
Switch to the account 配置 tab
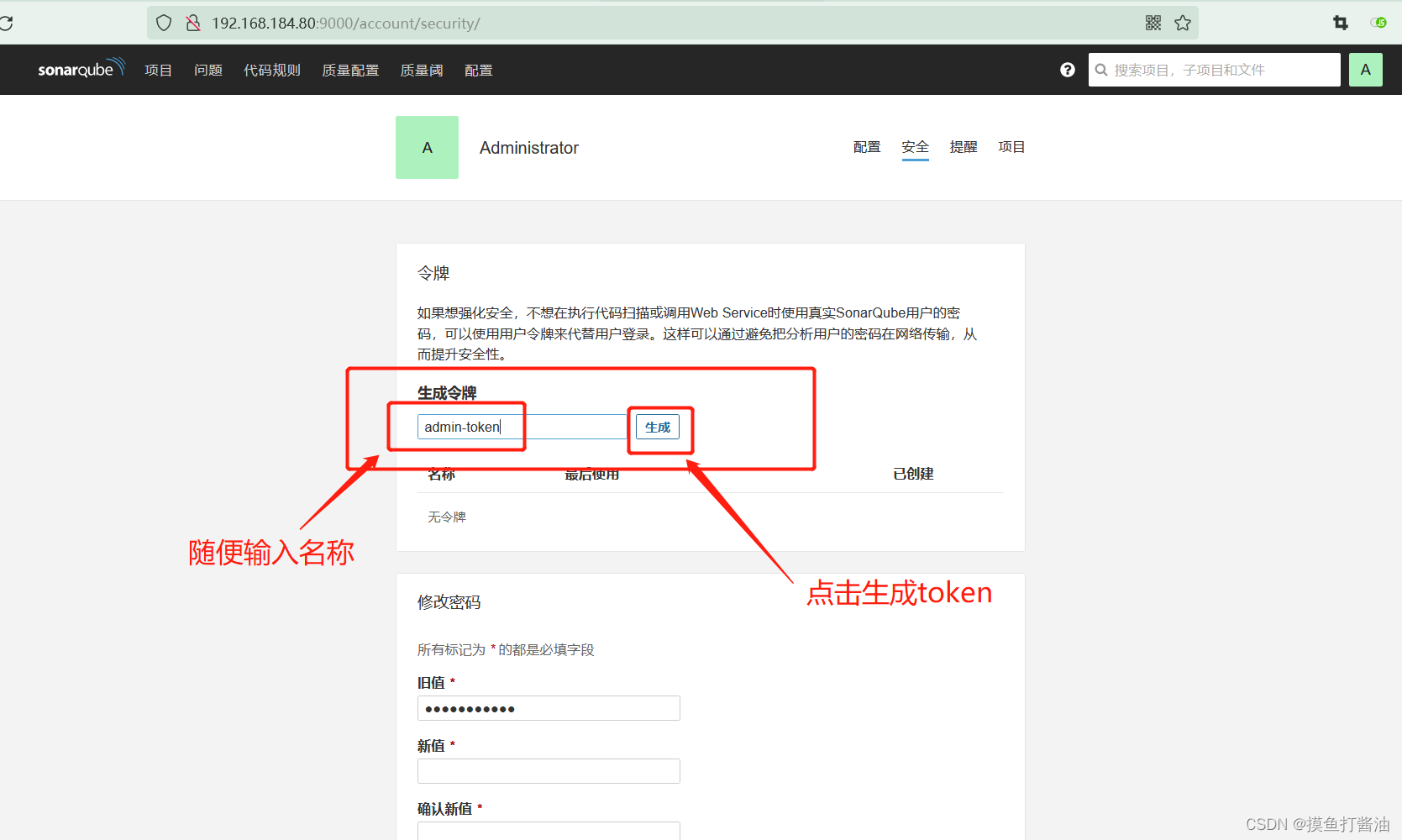click(x=867, y=147)
